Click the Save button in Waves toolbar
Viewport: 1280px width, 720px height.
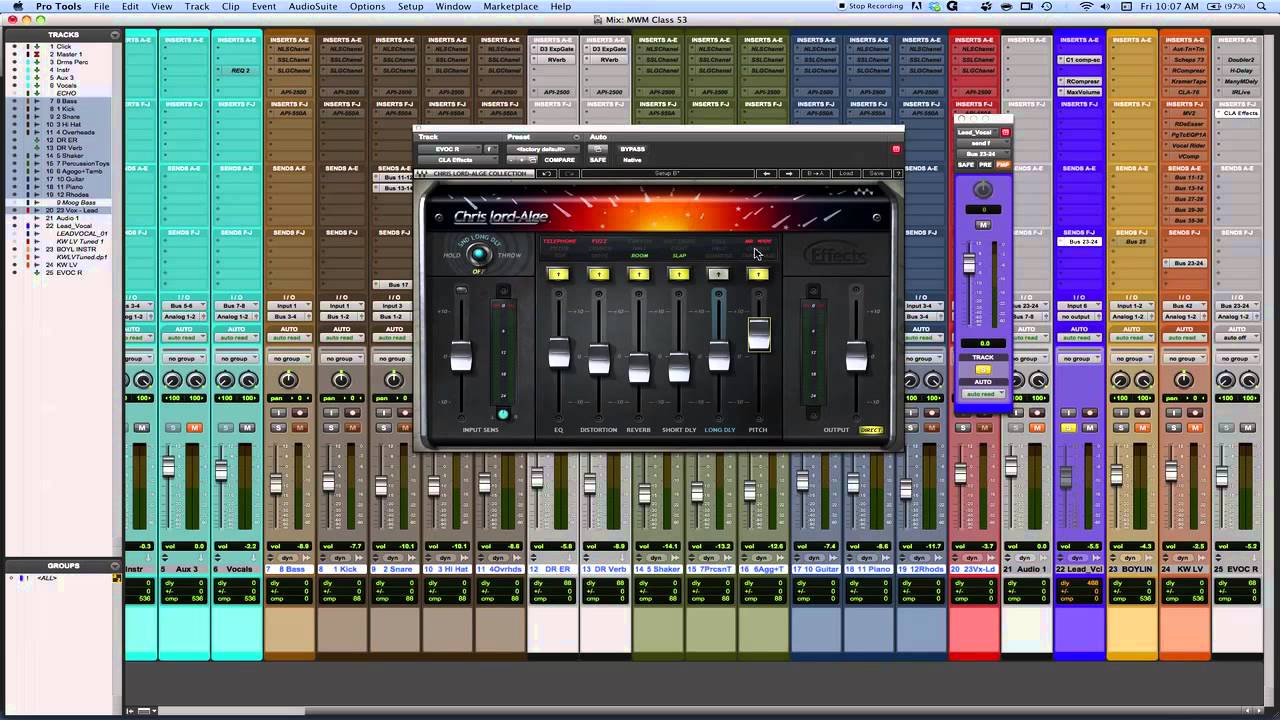coord(877,174)
